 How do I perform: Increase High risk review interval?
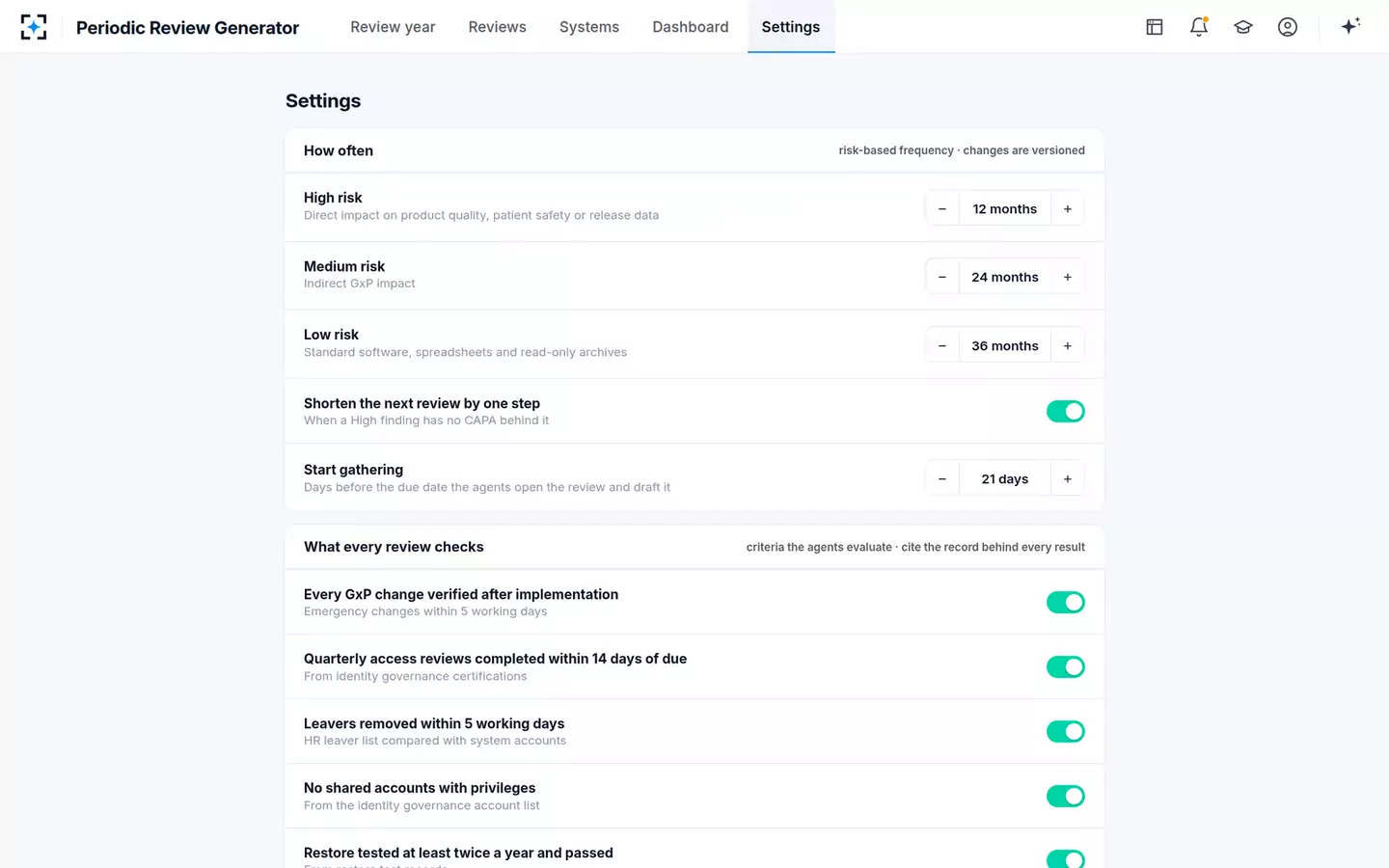pos(1068,209)
